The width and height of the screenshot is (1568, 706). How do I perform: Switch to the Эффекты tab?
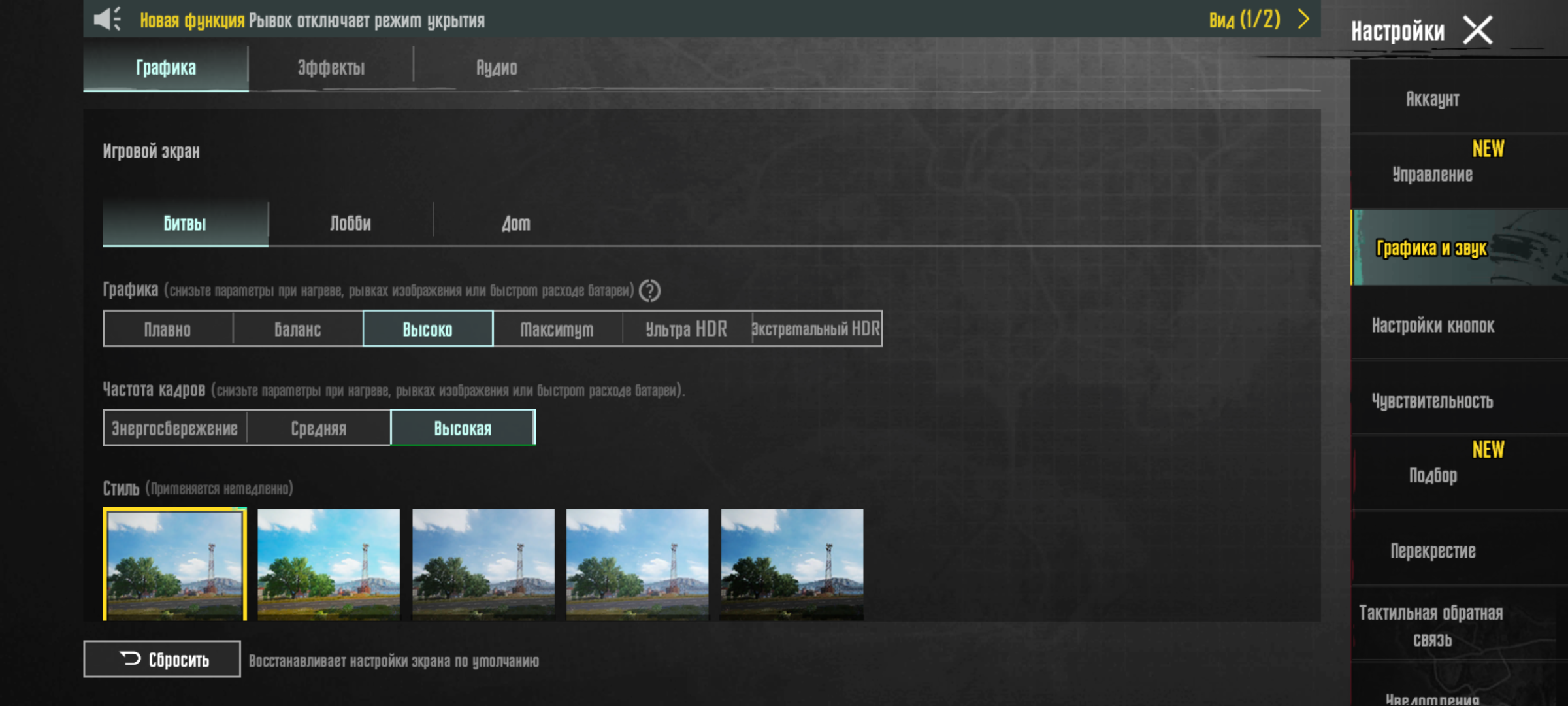(331, 67)
